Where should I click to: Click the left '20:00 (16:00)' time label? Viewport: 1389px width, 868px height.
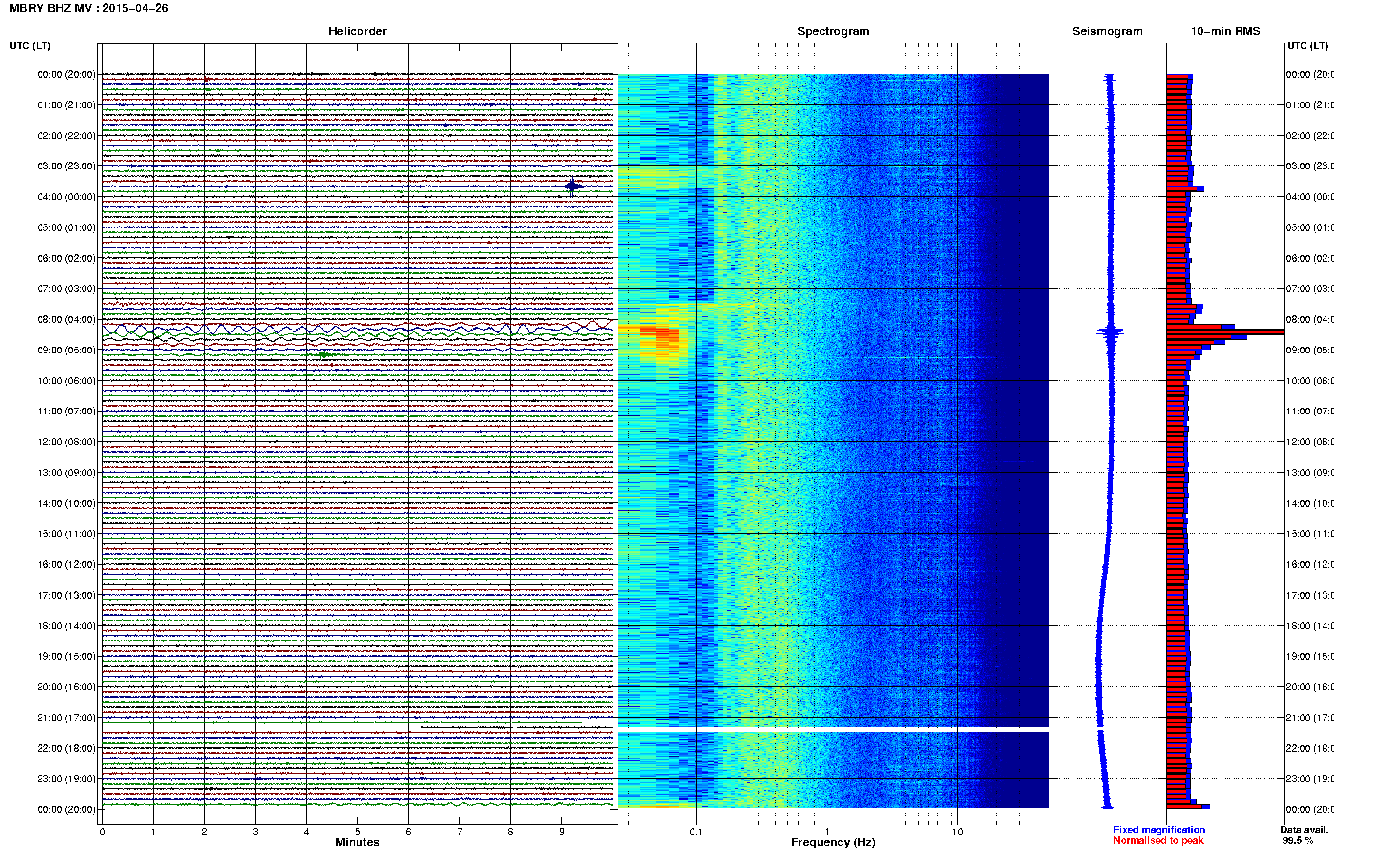coord(66,686)
